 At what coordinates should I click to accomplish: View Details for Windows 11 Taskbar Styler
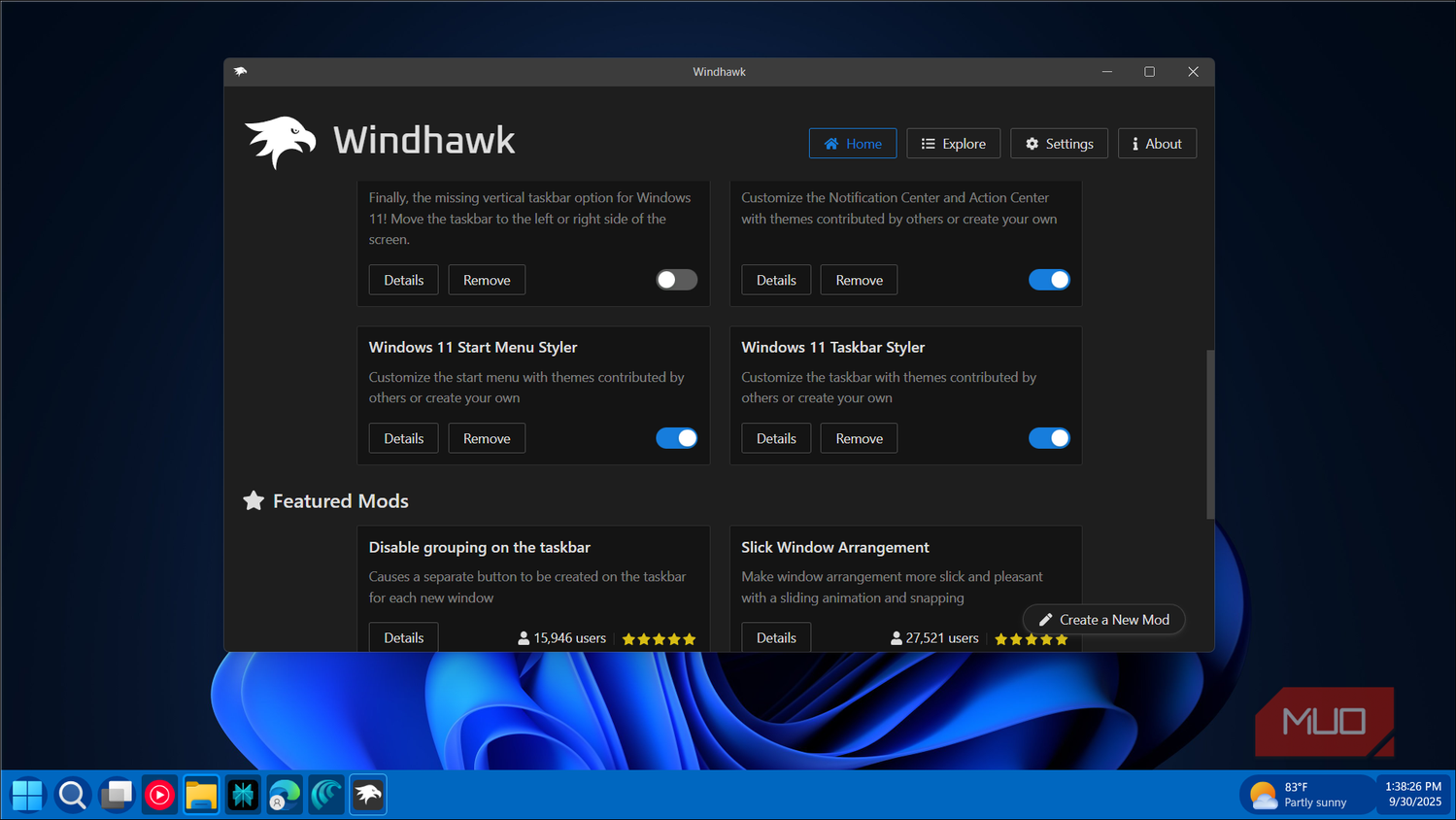tap(776, 438)
